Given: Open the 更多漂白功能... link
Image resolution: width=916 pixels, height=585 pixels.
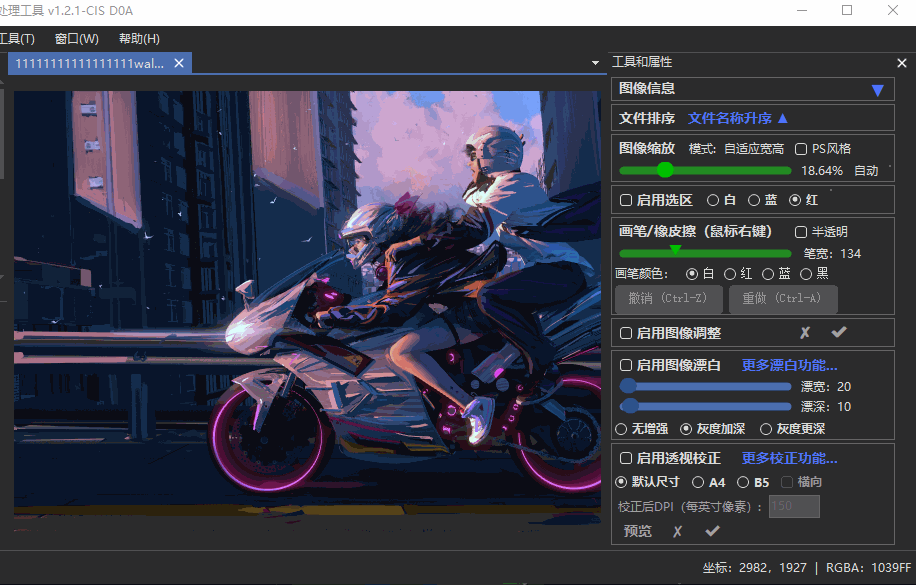Looking at the screenshot, I should [789, 365].
